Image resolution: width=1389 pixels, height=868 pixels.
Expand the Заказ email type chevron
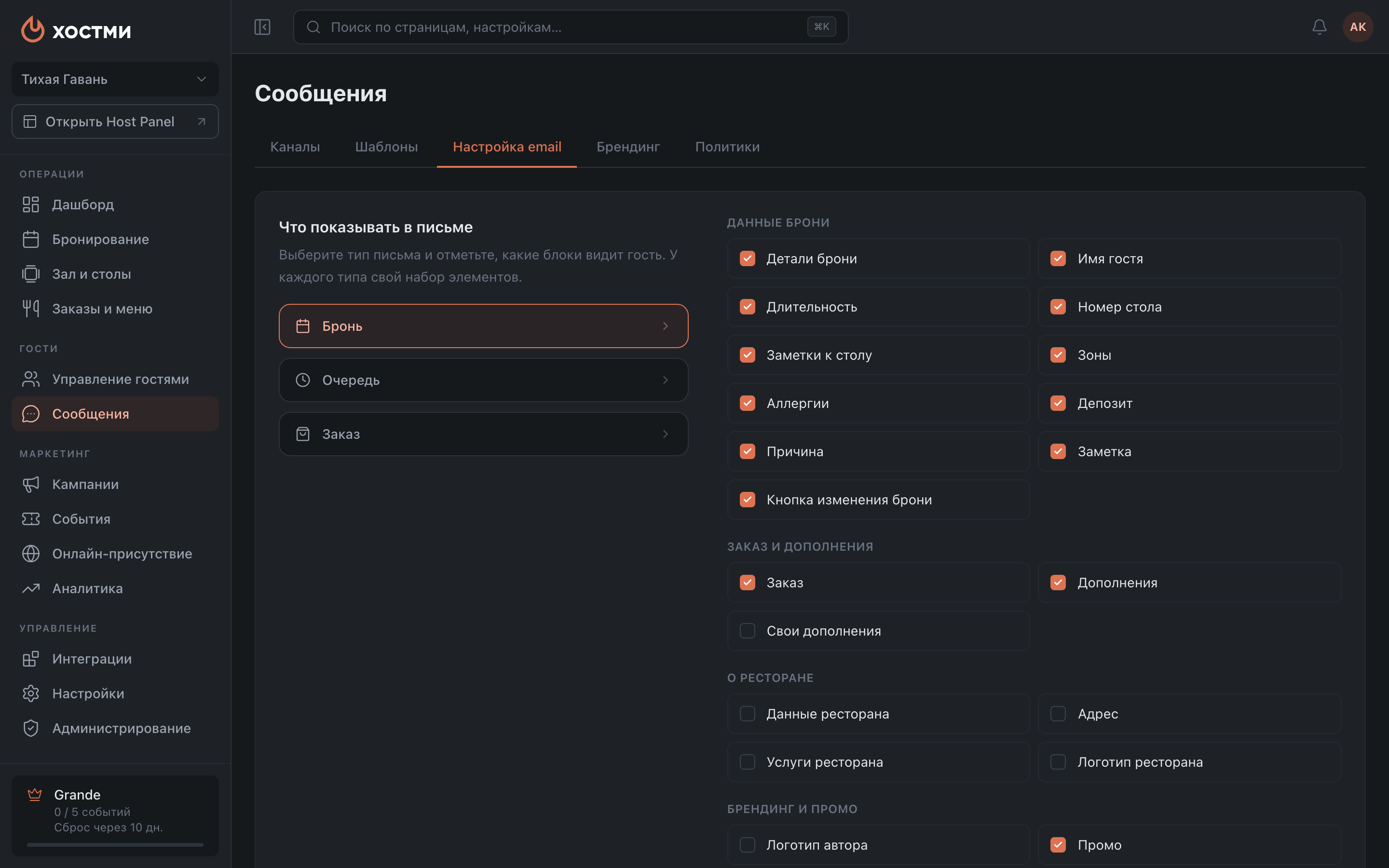point(665,434)
